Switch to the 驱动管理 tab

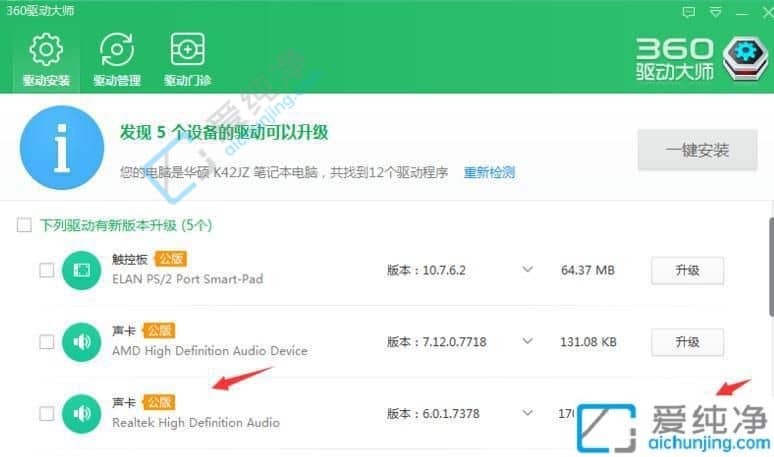pyautogui.click(x=117, y=59)
